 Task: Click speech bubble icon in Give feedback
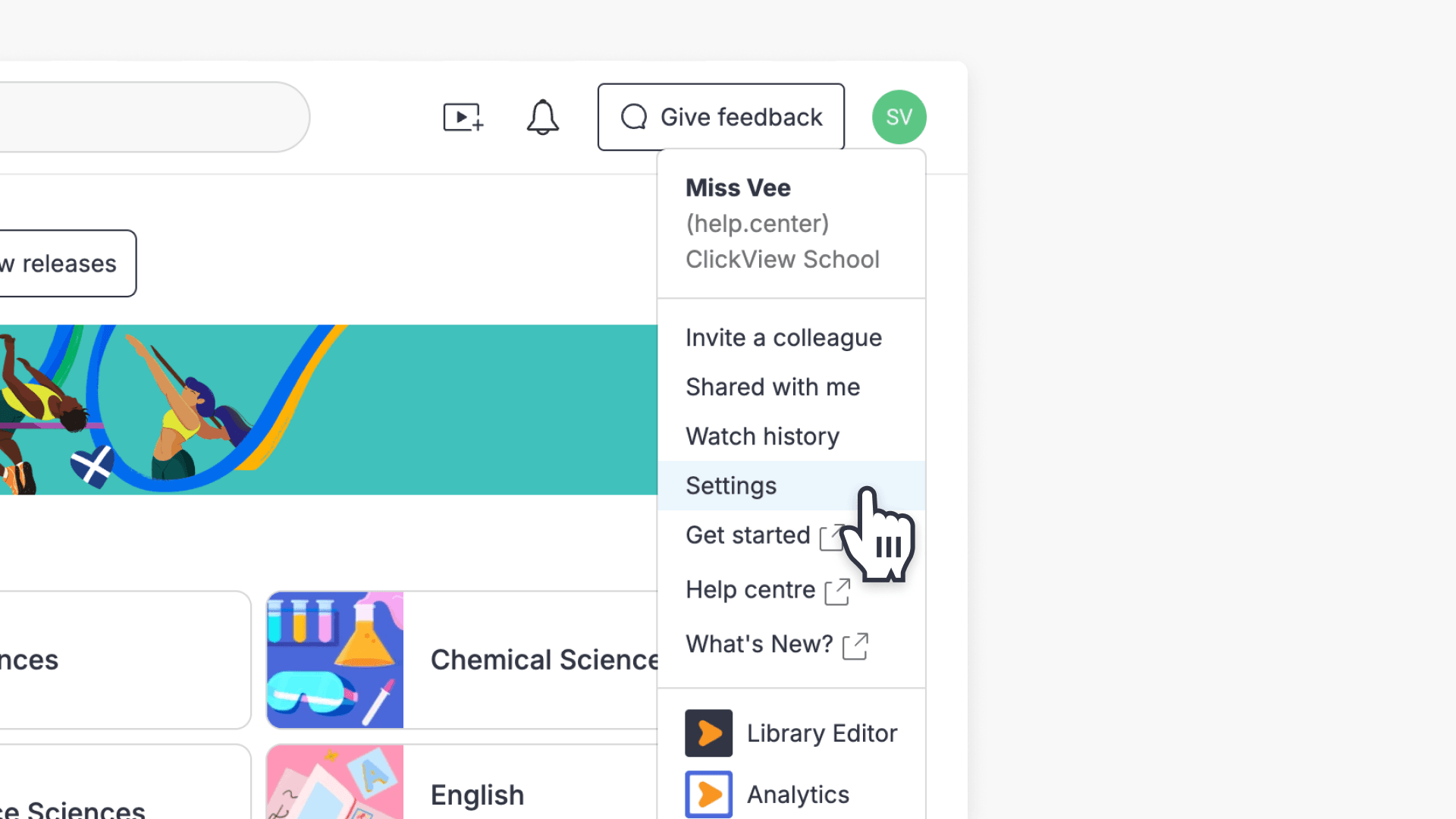[x=634, y=118]
